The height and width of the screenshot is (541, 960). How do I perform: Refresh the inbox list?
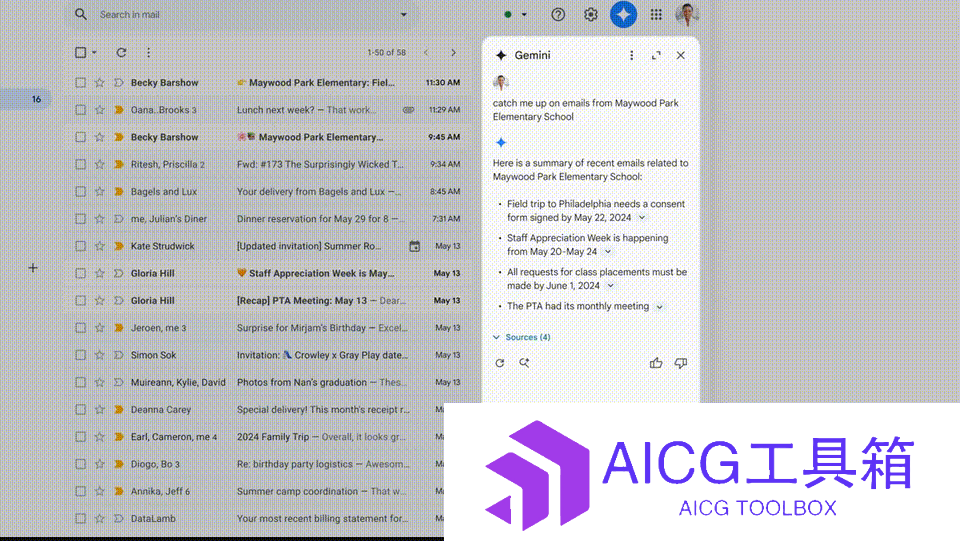pyautogui.click(x=121, y=53)
